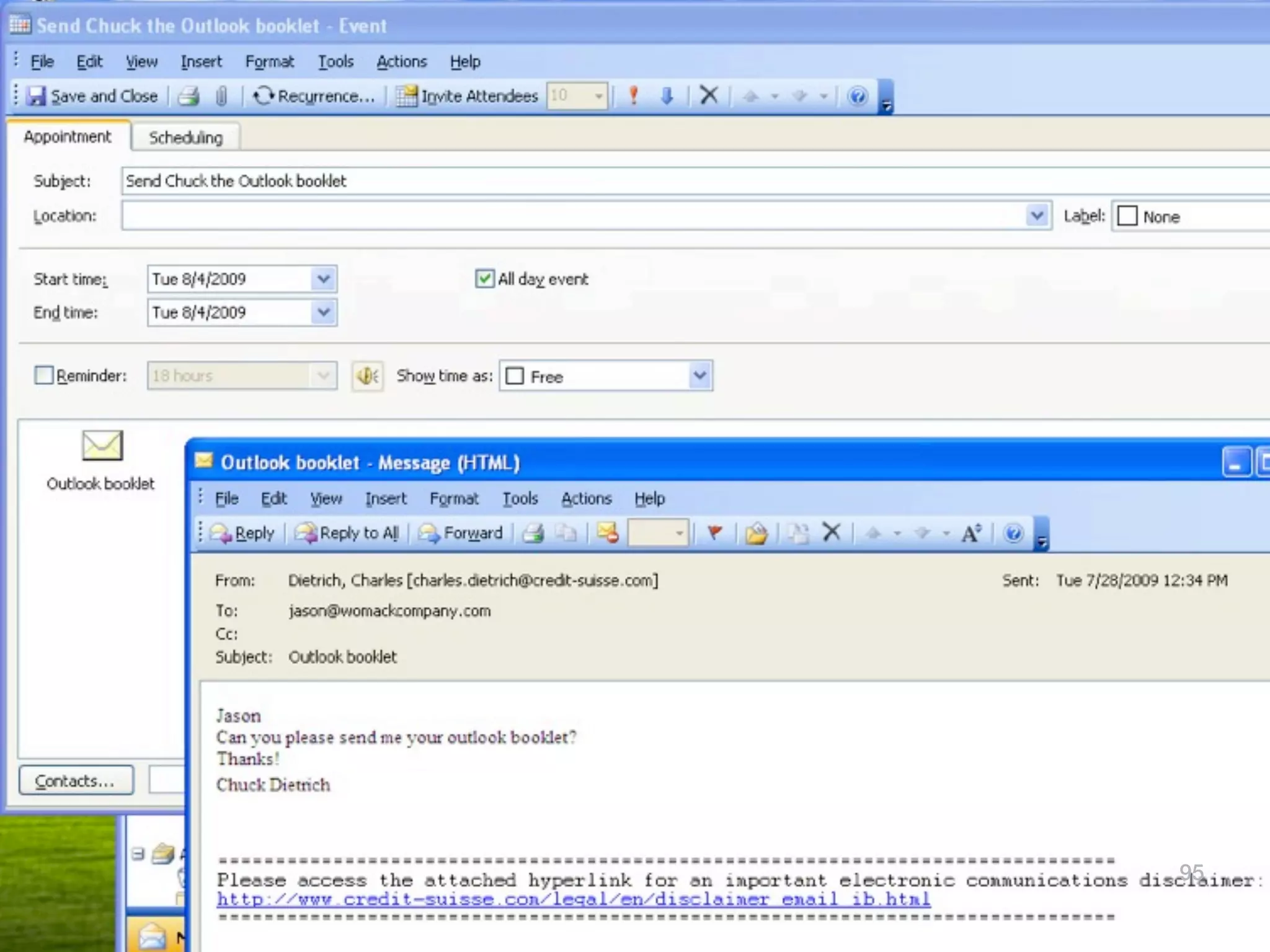Switch to the Scheduling tab
The height and width of the screenshot is (952, 1270).
(185, 138)
